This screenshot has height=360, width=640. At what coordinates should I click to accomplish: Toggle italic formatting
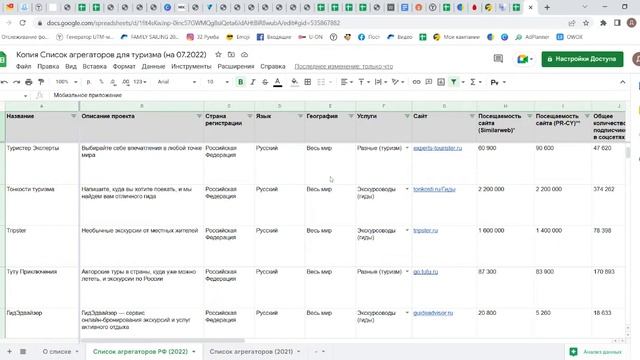[x=253, y=82]
